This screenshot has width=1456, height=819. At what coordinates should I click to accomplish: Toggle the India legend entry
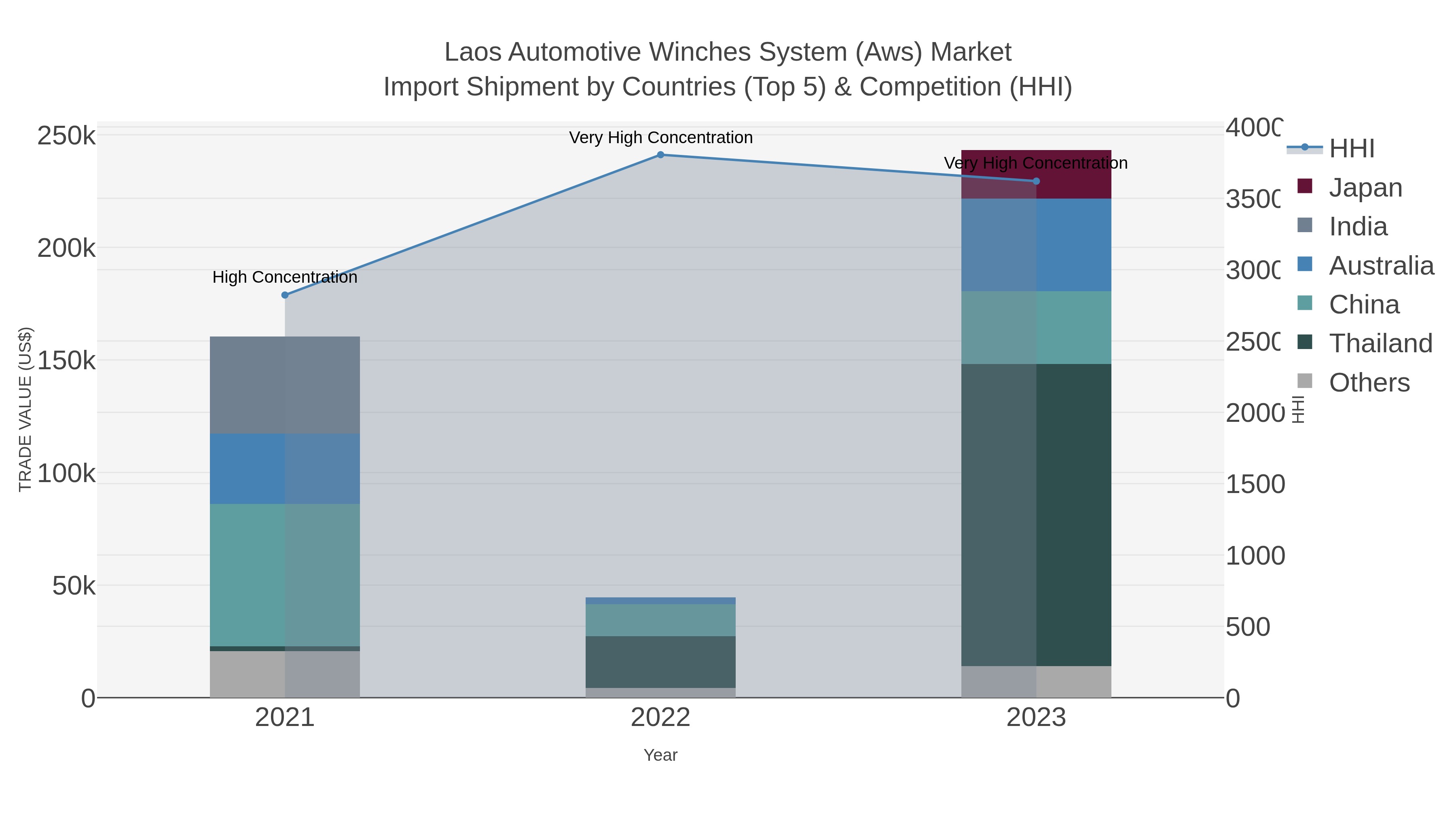pyautogui.click(x=1342, y=226)
